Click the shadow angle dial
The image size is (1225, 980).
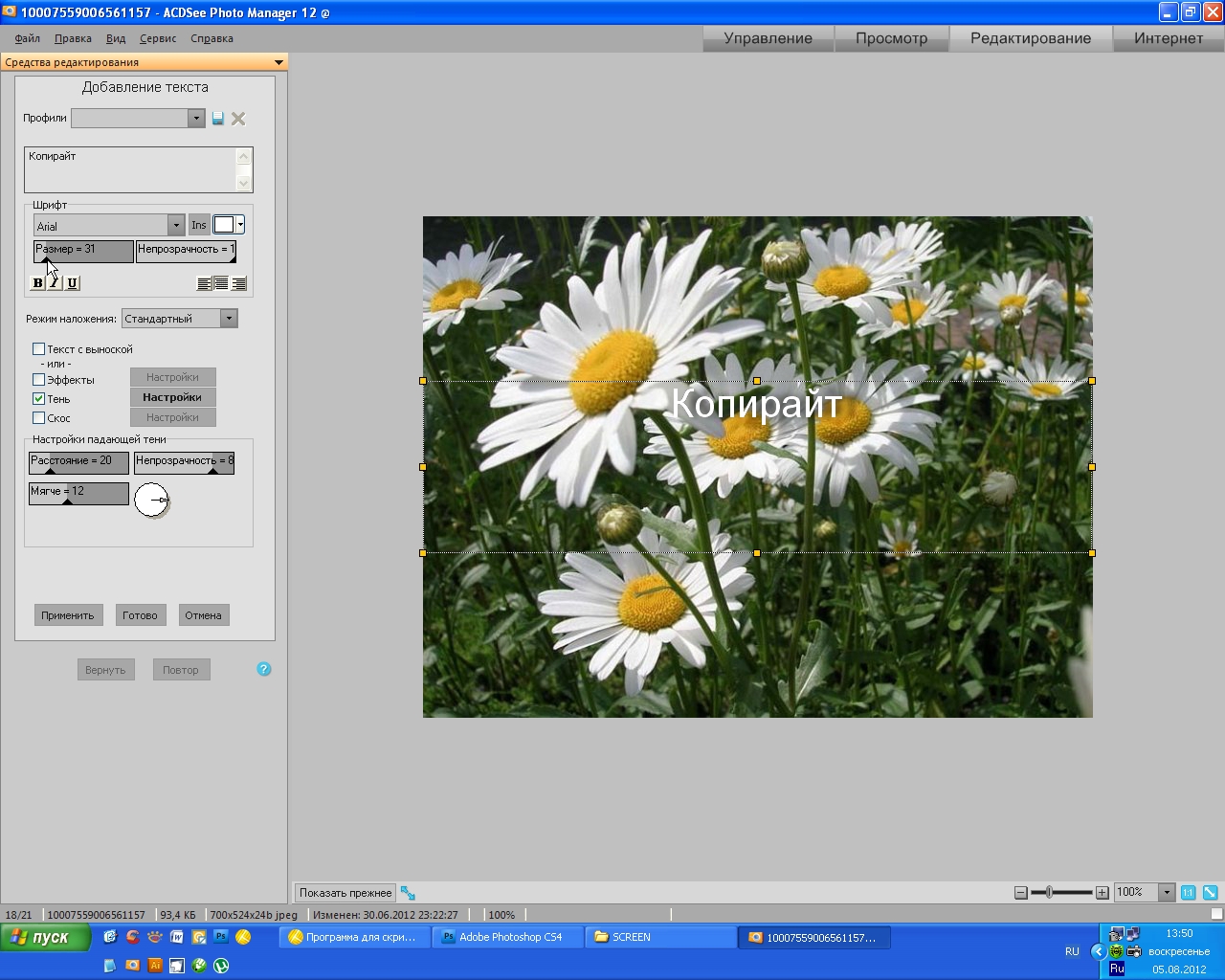[151, 500]
